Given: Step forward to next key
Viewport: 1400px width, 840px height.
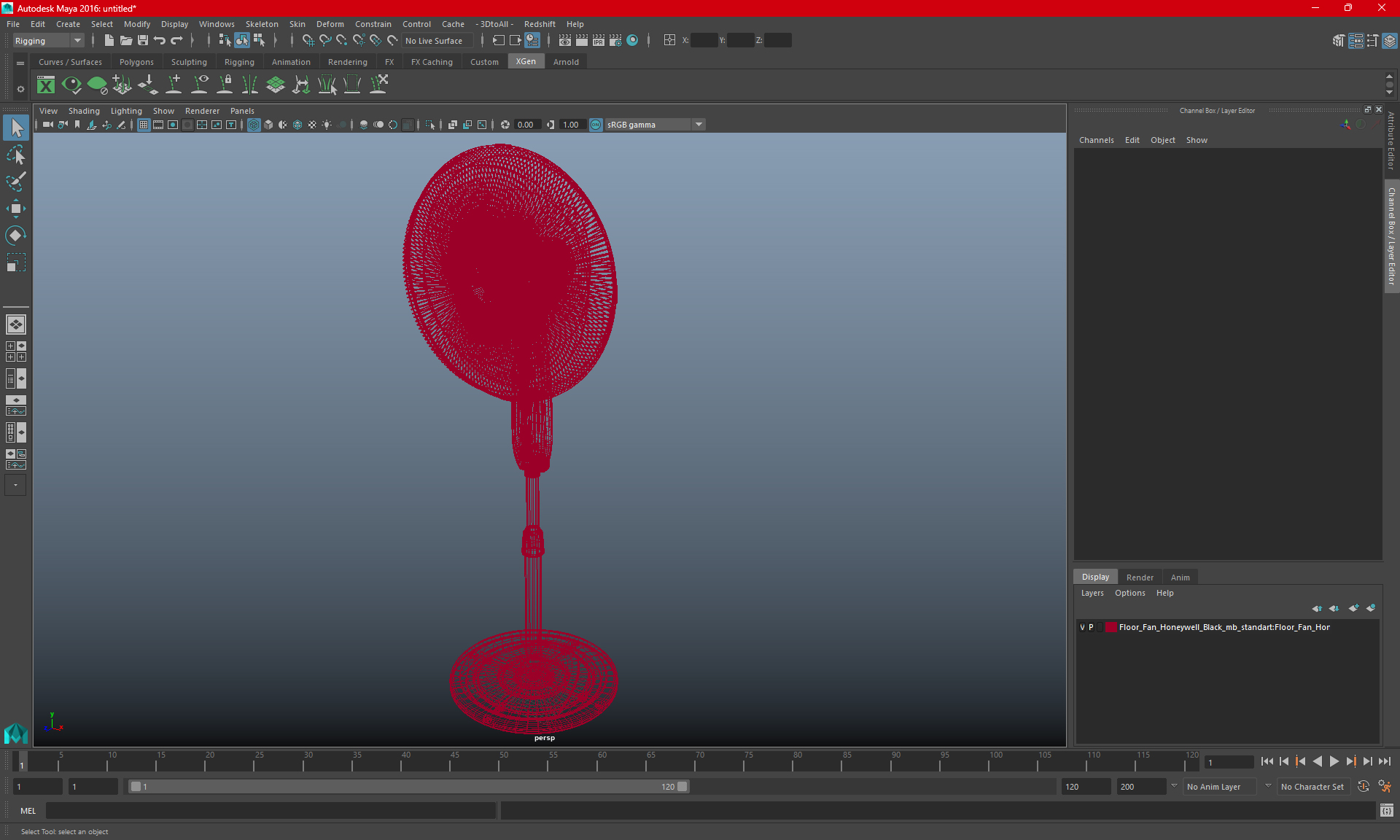Looking at the screenshot, I should click(1351, 761).
